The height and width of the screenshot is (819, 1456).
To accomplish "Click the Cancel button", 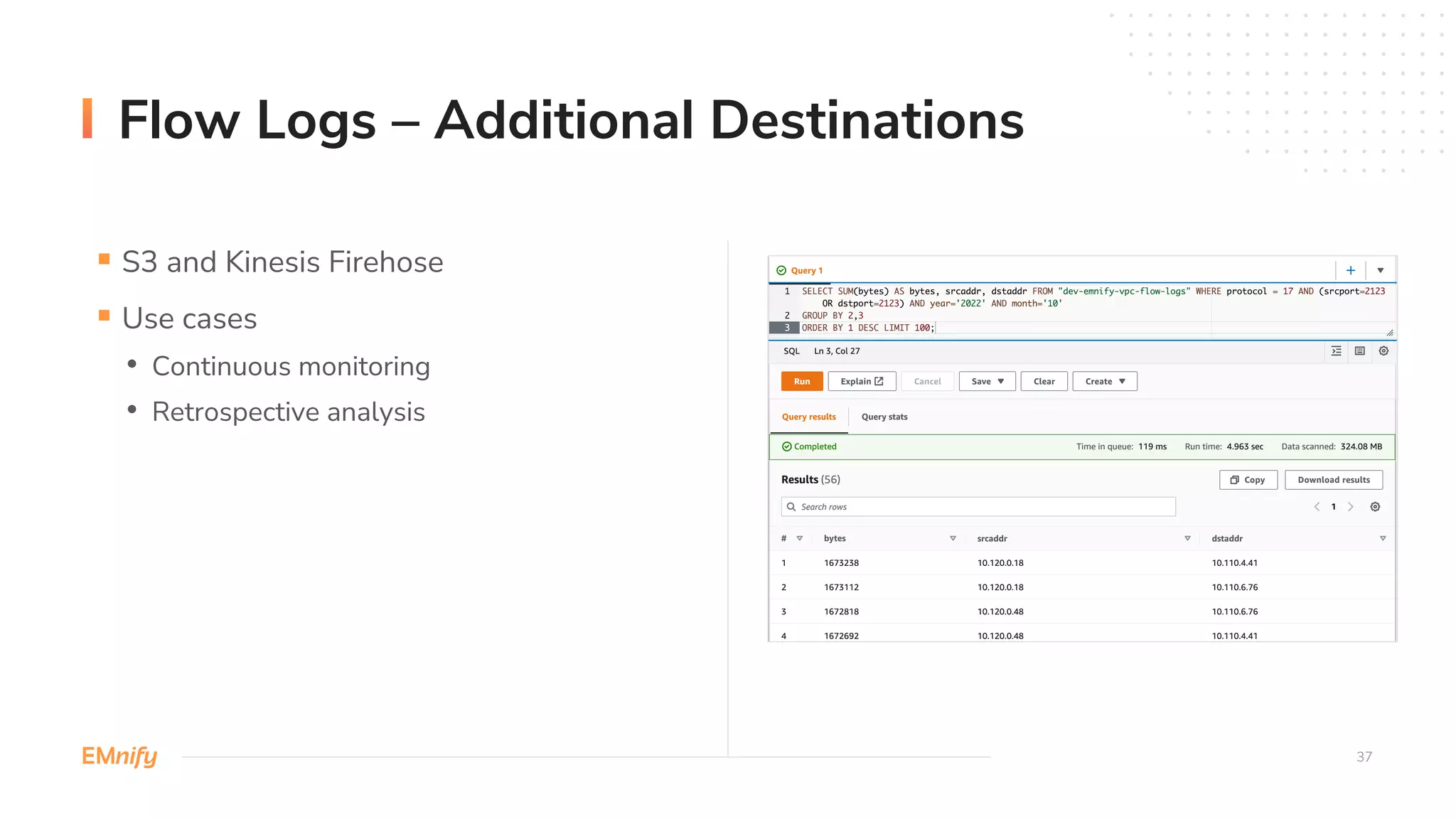I will click(x=927, y=381).
